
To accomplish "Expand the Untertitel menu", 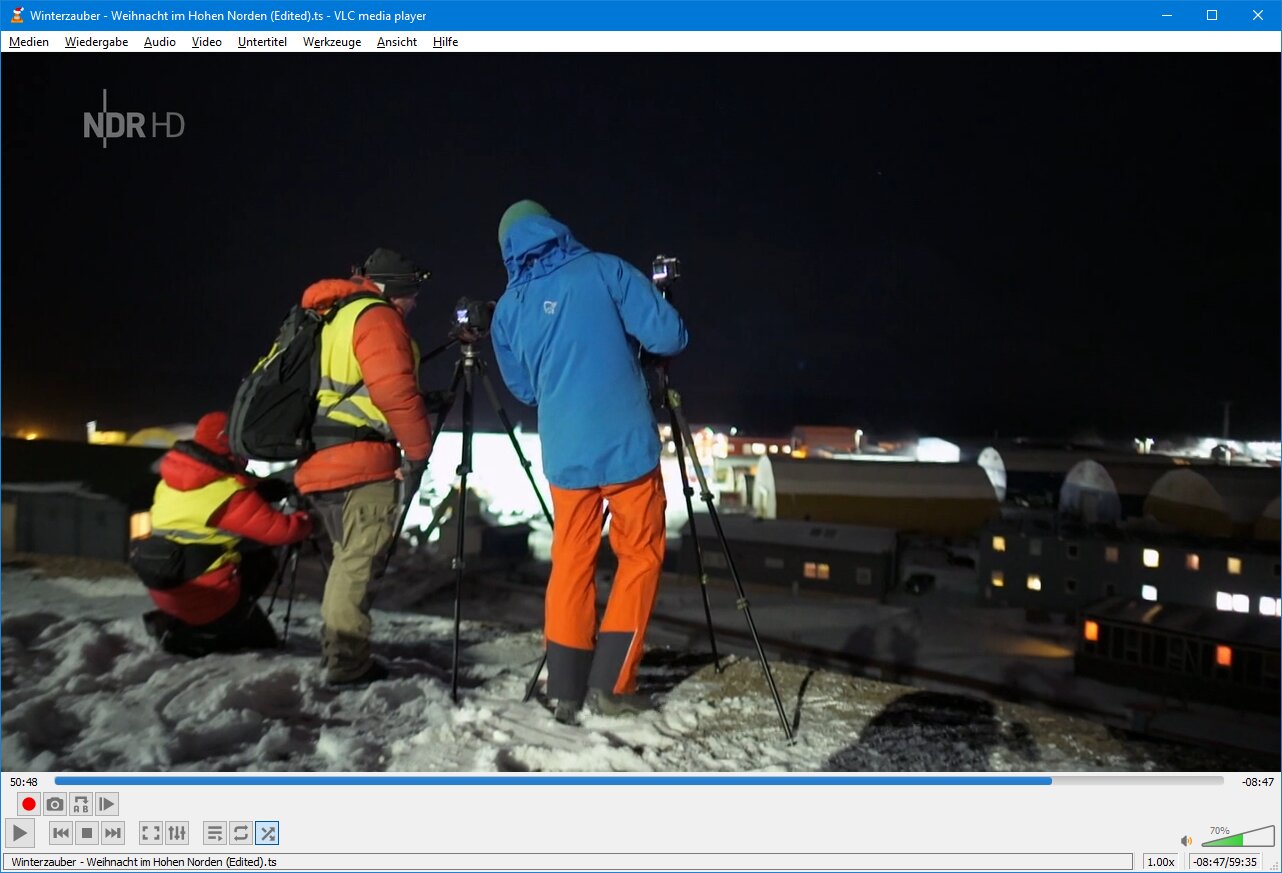I will pyautogui.click(x=262, y=42).
